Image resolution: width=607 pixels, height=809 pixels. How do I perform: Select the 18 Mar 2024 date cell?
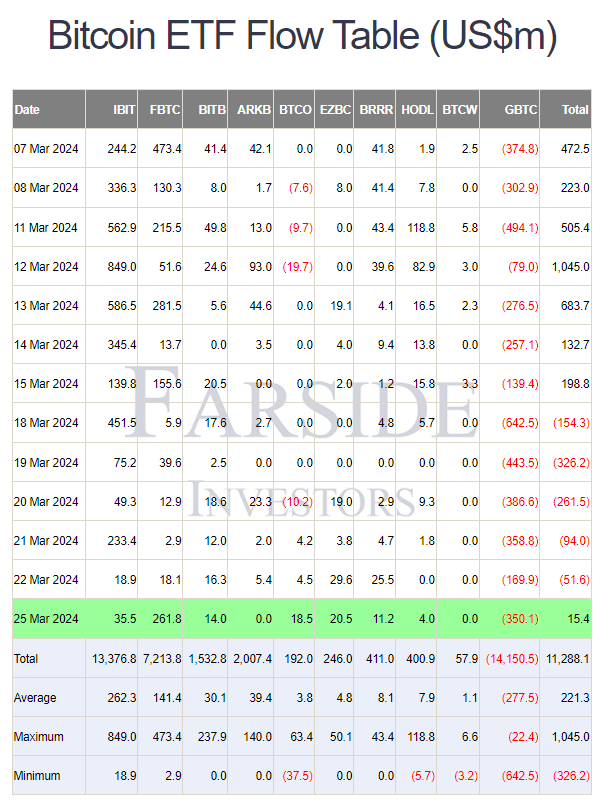49,423
